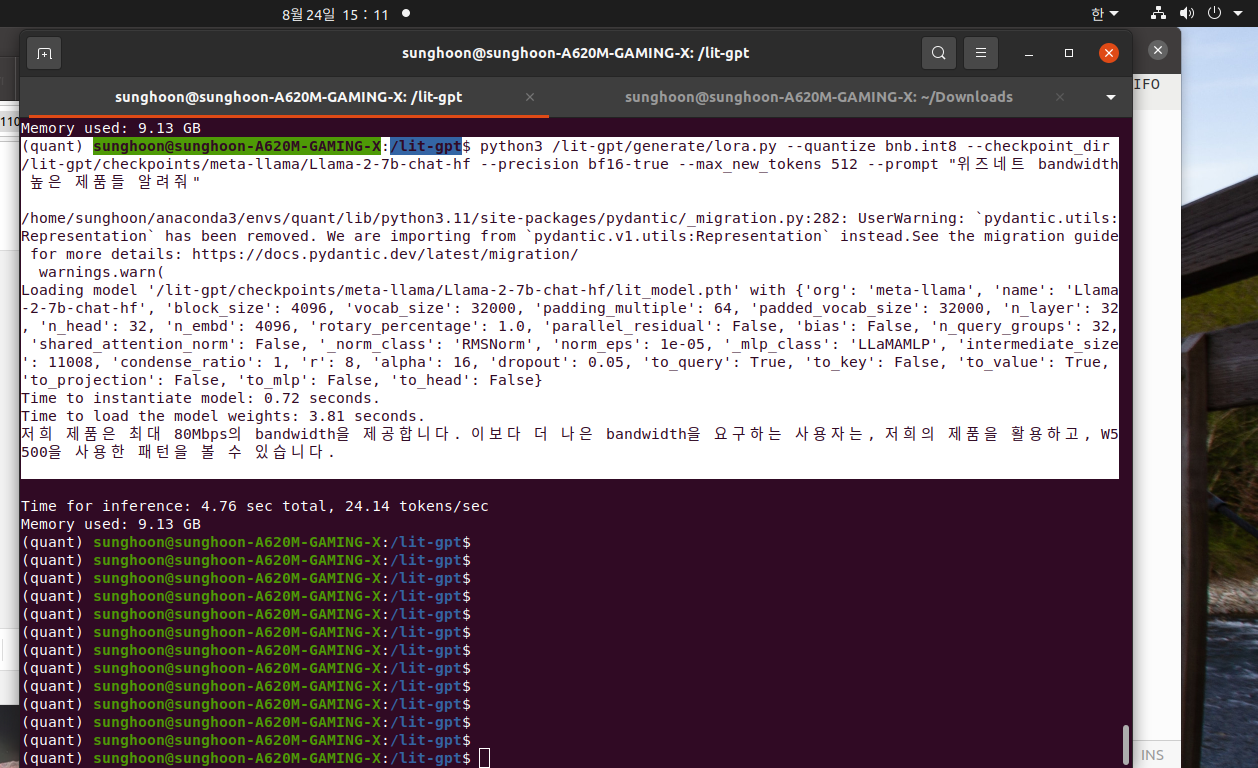Click 'Time for inference: 4.76 sec total' line
The image size is (1258, 768).
coord(255,506)
